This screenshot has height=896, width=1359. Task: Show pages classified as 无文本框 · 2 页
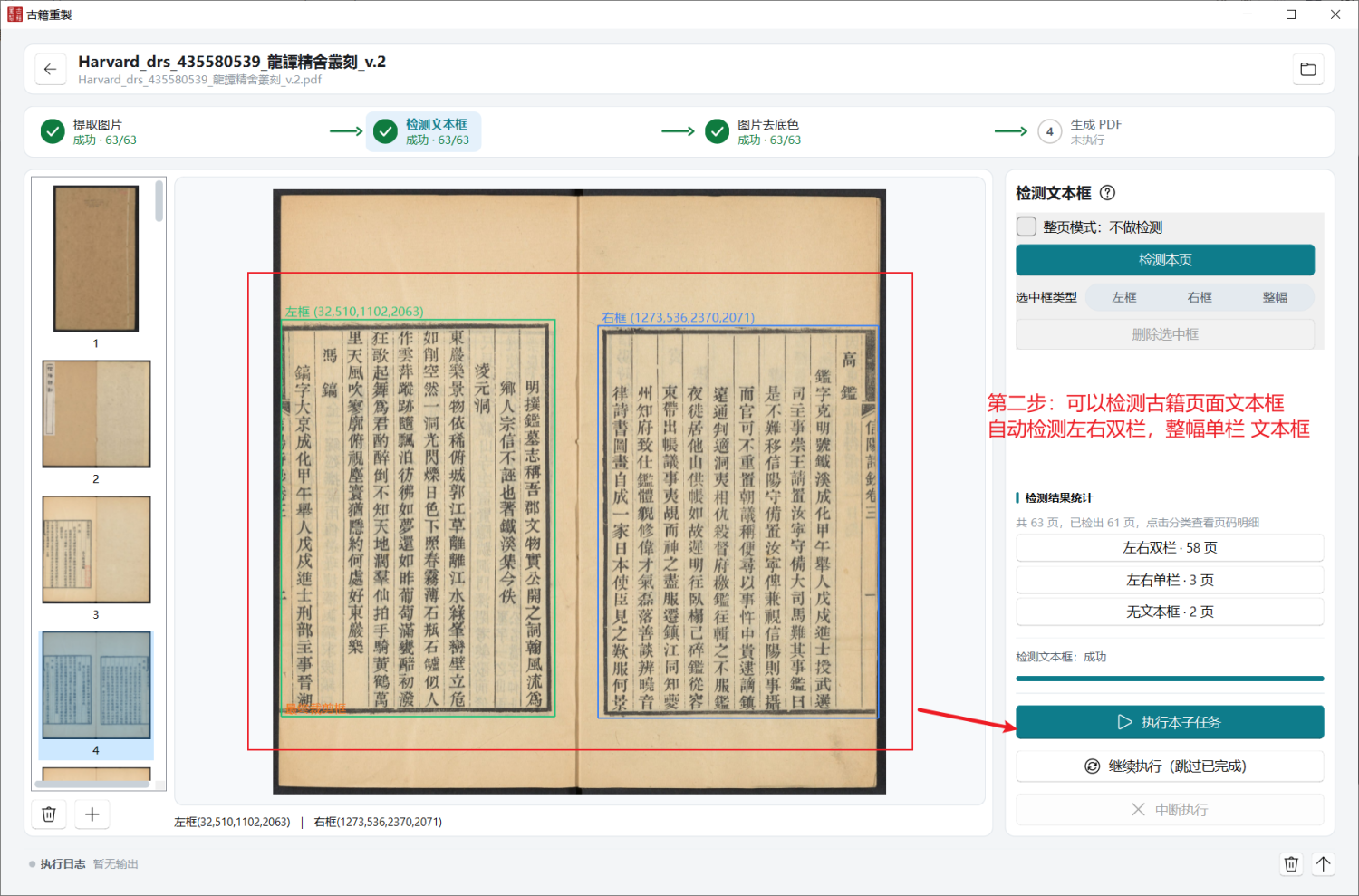pos(1170,612)
